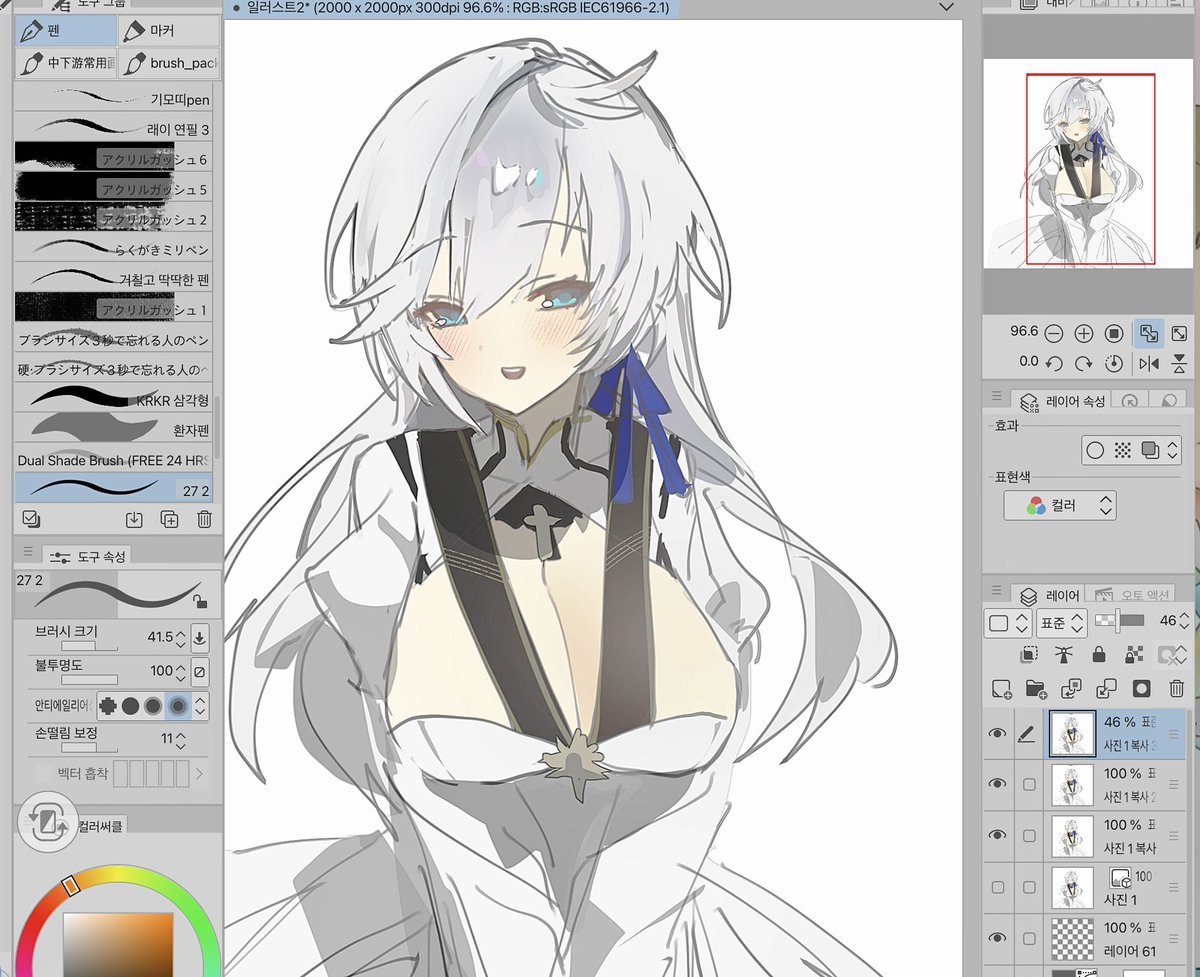Toggle set as reference layer lighthouse icon
Viewport: 1200px width, 977px height.
coord(1063,655)
